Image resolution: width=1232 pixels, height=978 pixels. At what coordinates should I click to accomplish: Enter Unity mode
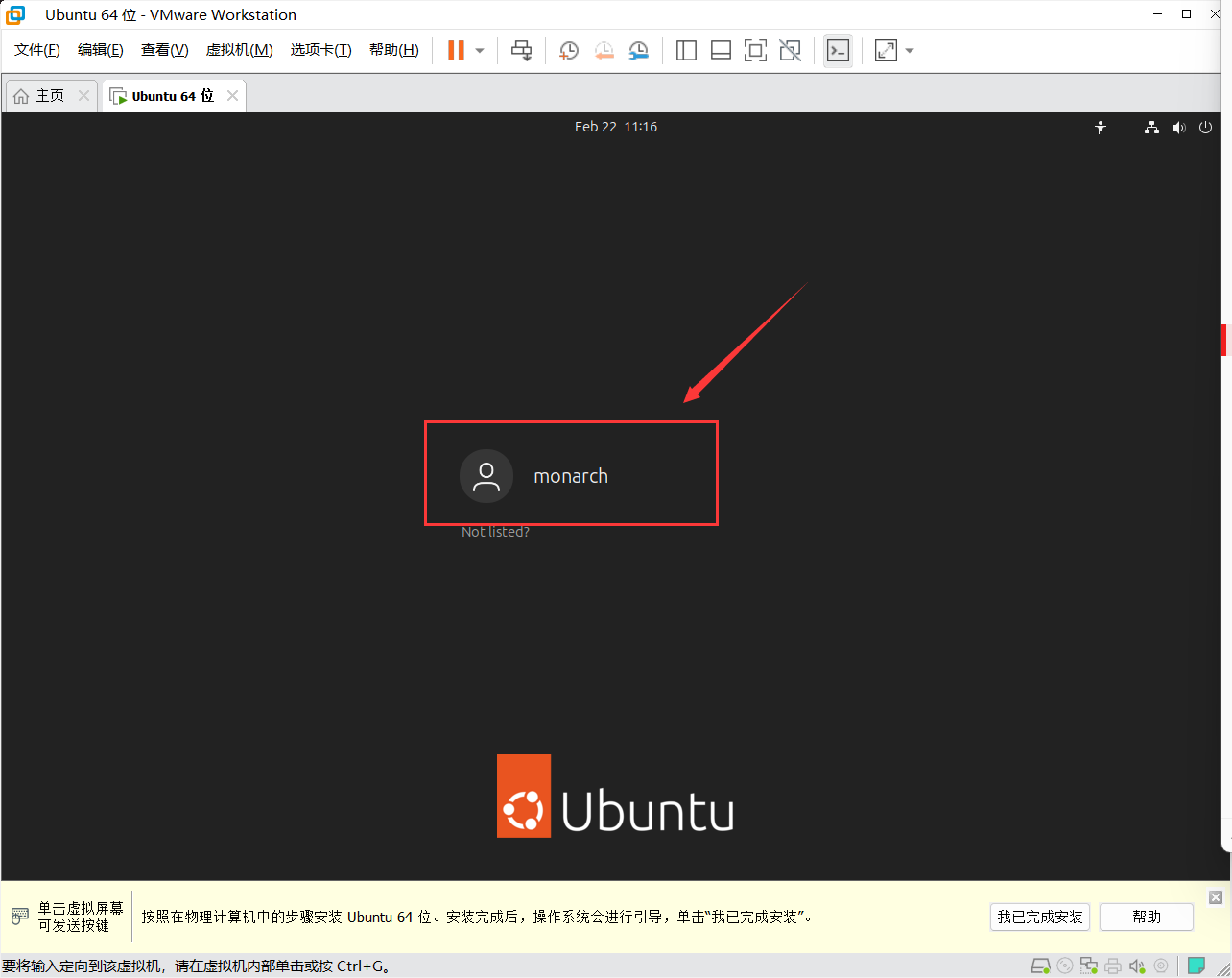pyautogui.click(x=790, y=50)
